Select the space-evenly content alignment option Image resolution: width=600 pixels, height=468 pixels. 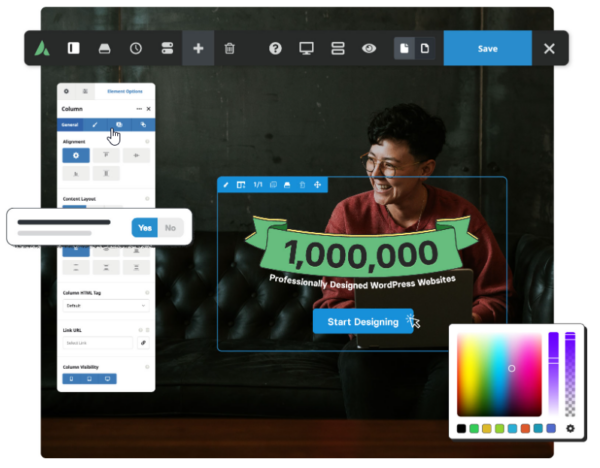tap(136, 267)
